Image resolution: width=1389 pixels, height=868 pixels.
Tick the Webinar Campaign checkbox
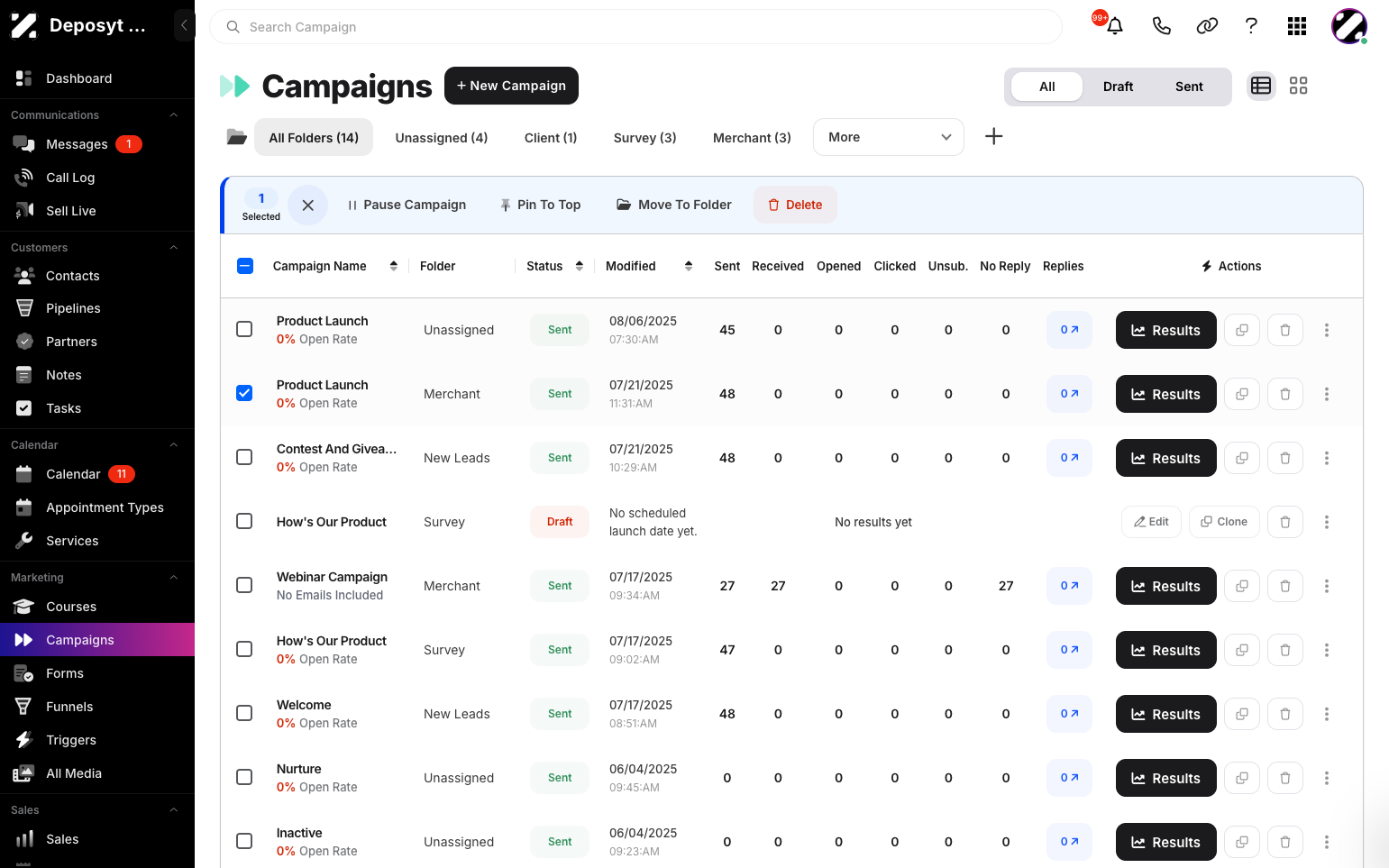pyautogui.click(x=244, y=585)
